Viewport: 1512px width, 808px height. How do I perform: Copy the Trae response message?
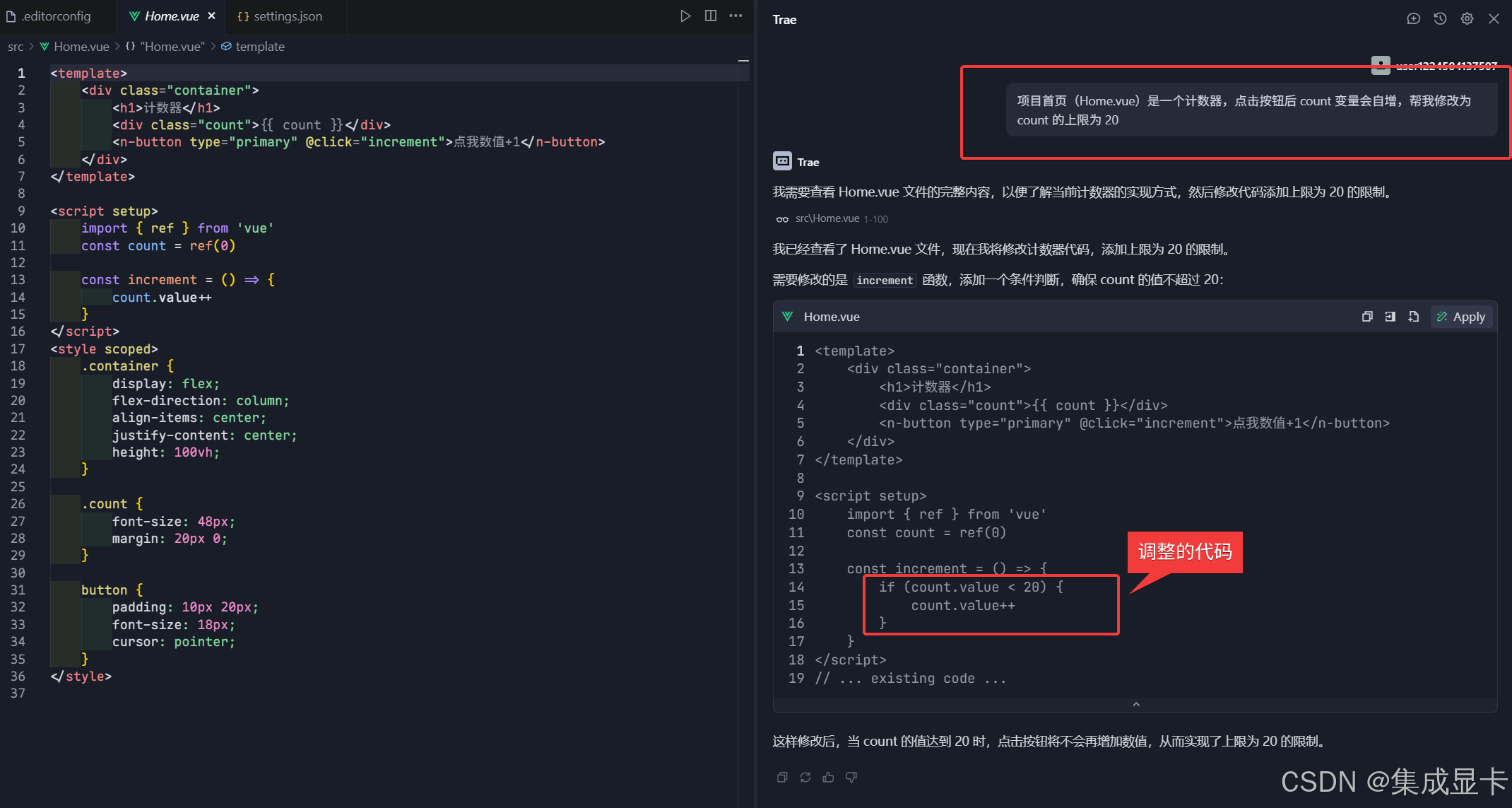pos(782,778)
